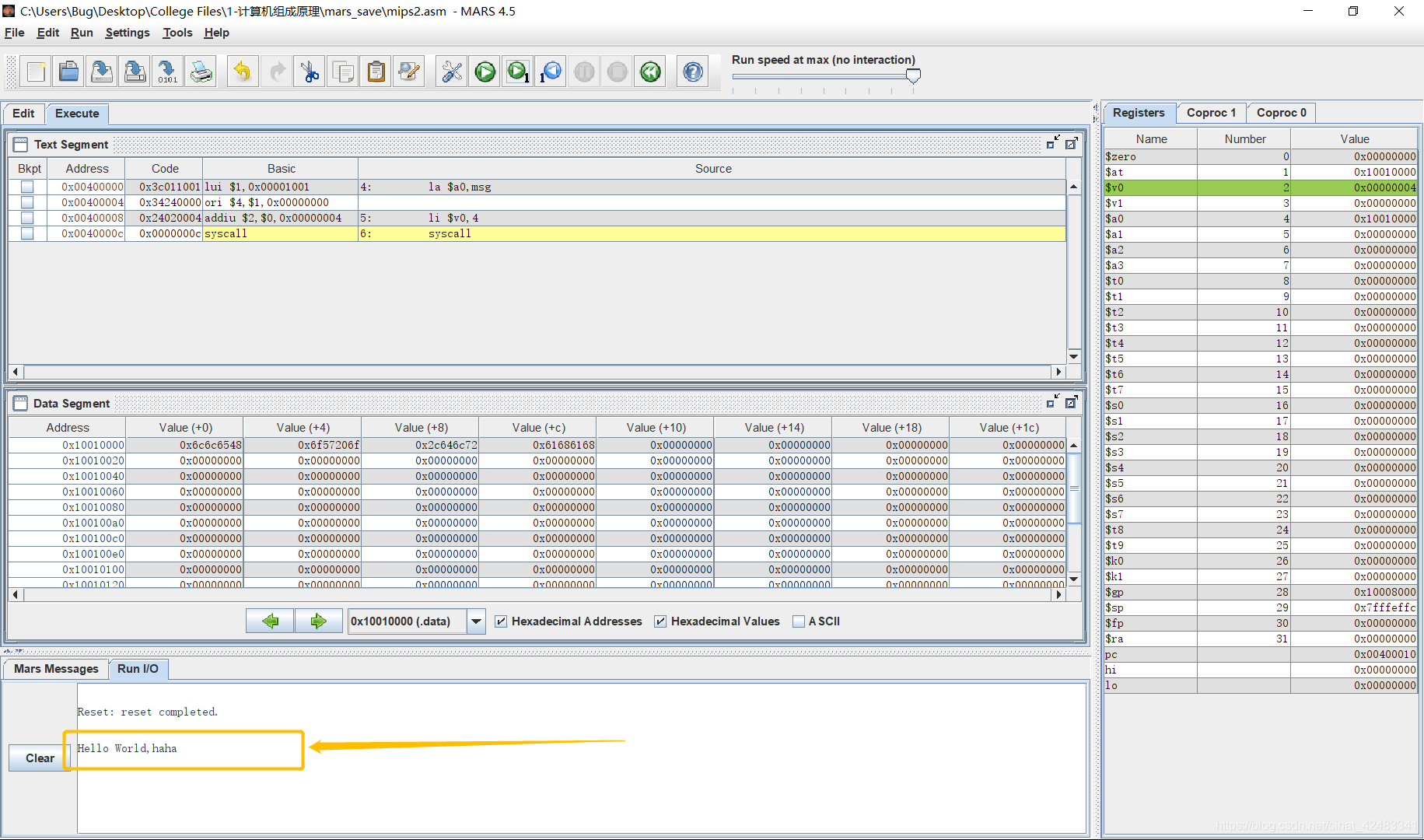Select the $sp register row

tap(1260, 607)
